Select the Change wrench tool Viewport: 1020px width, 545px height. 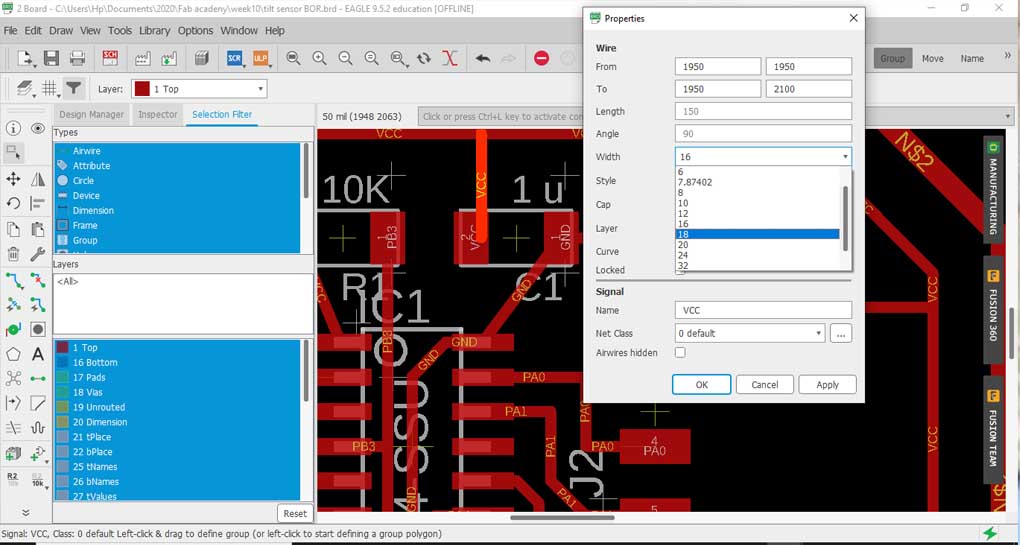tap(38, 254)
